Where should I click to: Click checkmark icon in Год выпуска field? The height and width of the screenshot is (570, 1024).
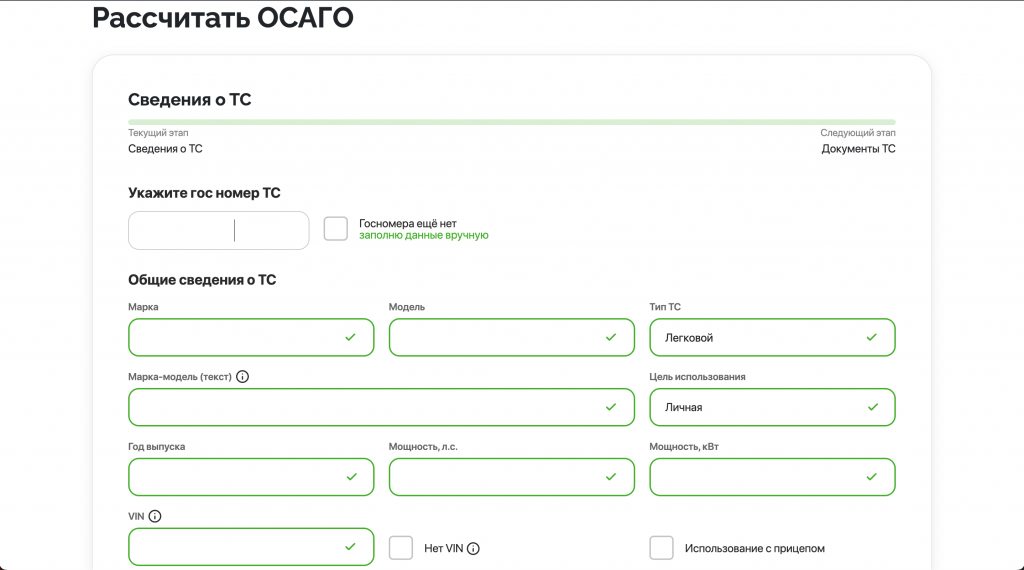[350, 477]
